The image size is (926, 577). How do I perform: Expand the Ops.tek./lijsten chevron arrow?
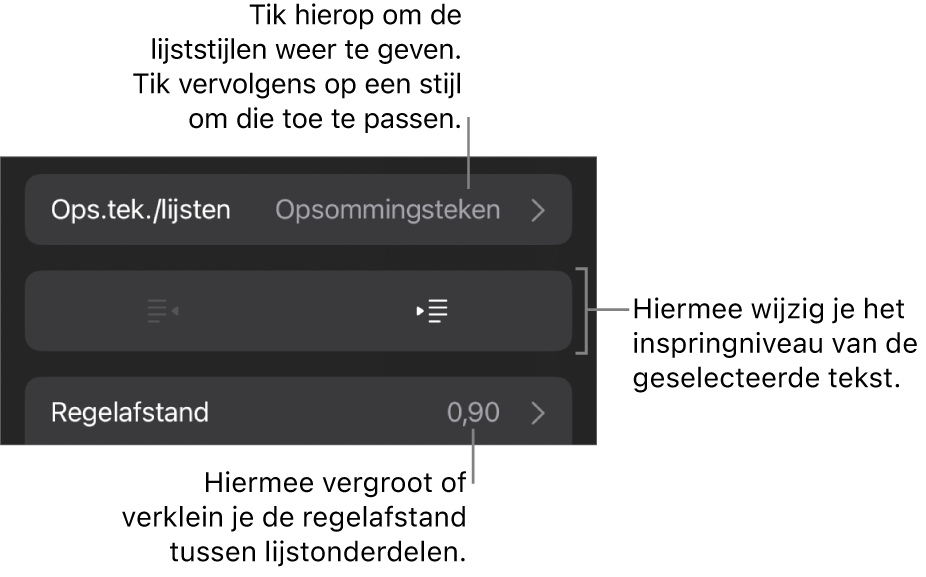point(538,211)
